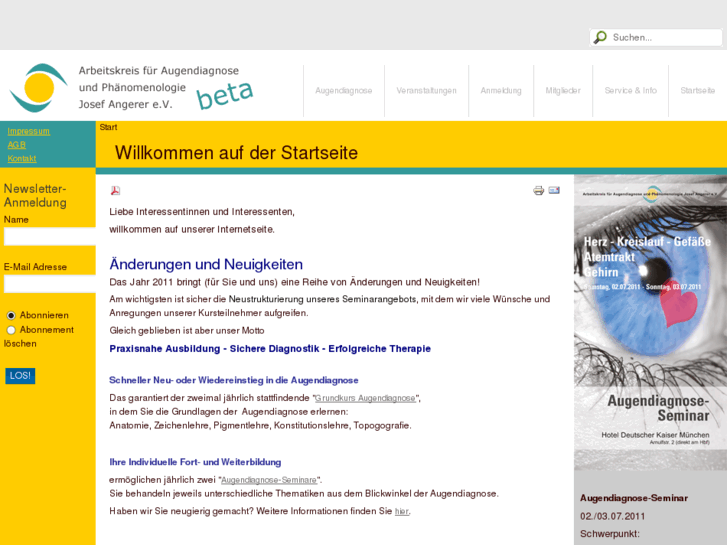This screenshot has height=545, width=727.
Task: Follow the Augendiagnose-Seminare link
Action: [x=269, y=480]
